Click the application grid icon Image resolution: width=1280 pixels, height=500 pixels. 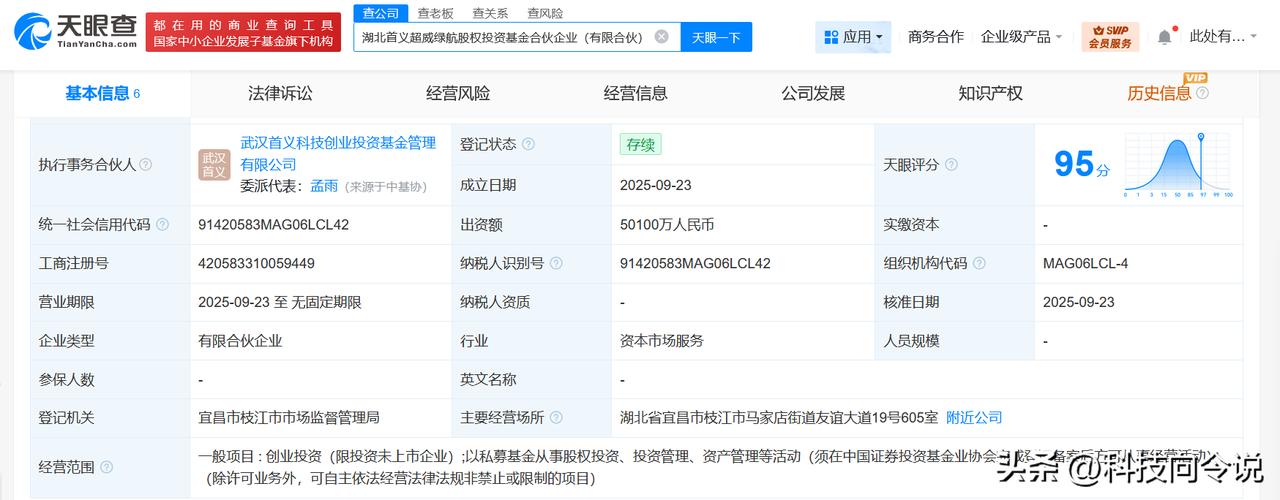pos(831,37)
